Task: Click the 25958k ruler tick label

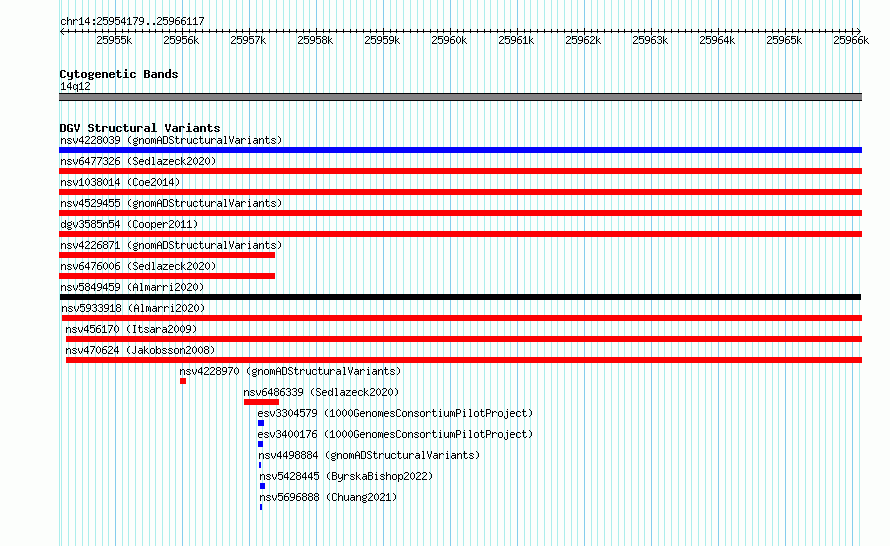Action: pyautogui.click(x=315, y=40)
